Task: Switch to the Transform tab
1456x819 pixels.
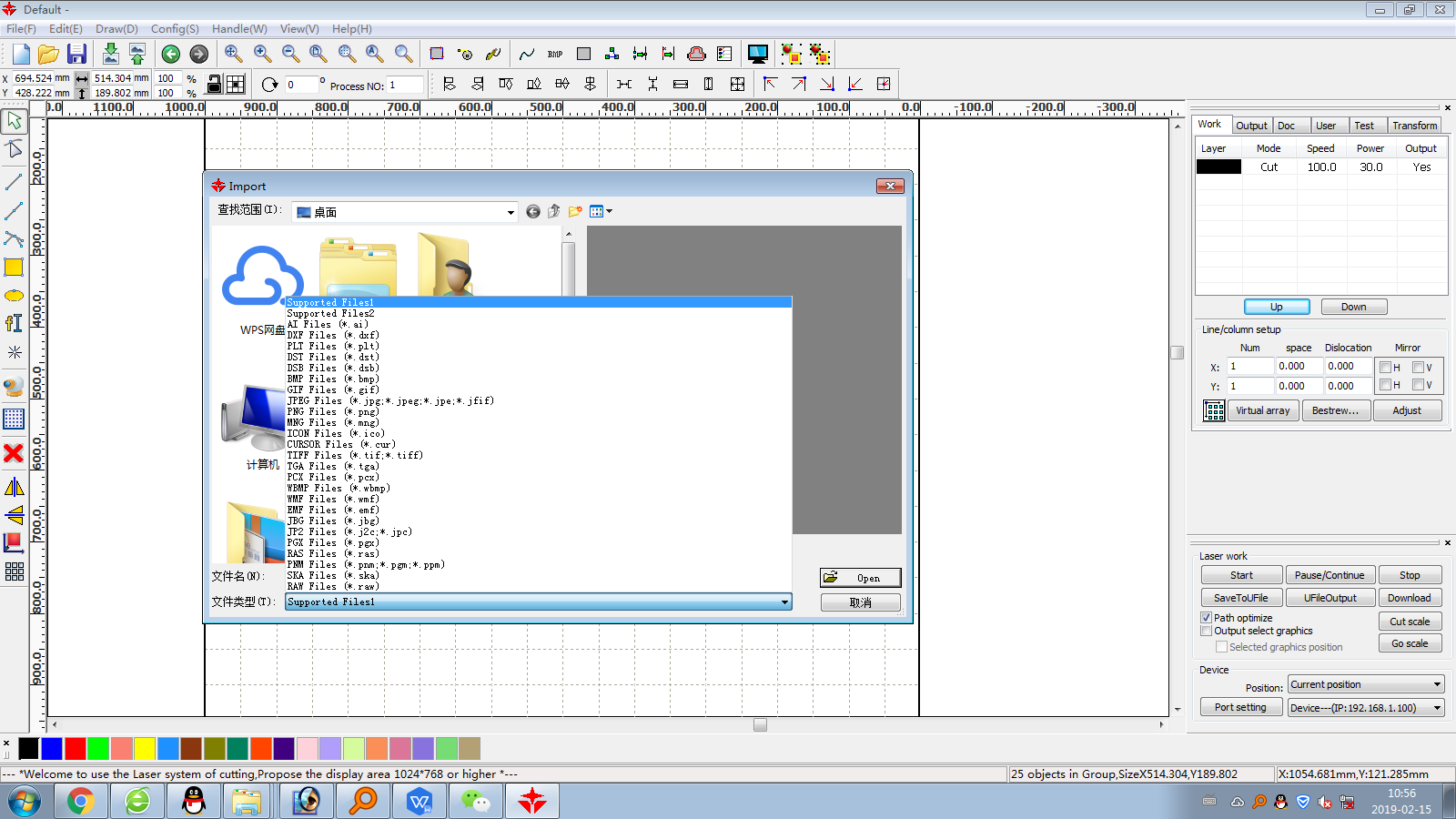Action: (1414, 126)
